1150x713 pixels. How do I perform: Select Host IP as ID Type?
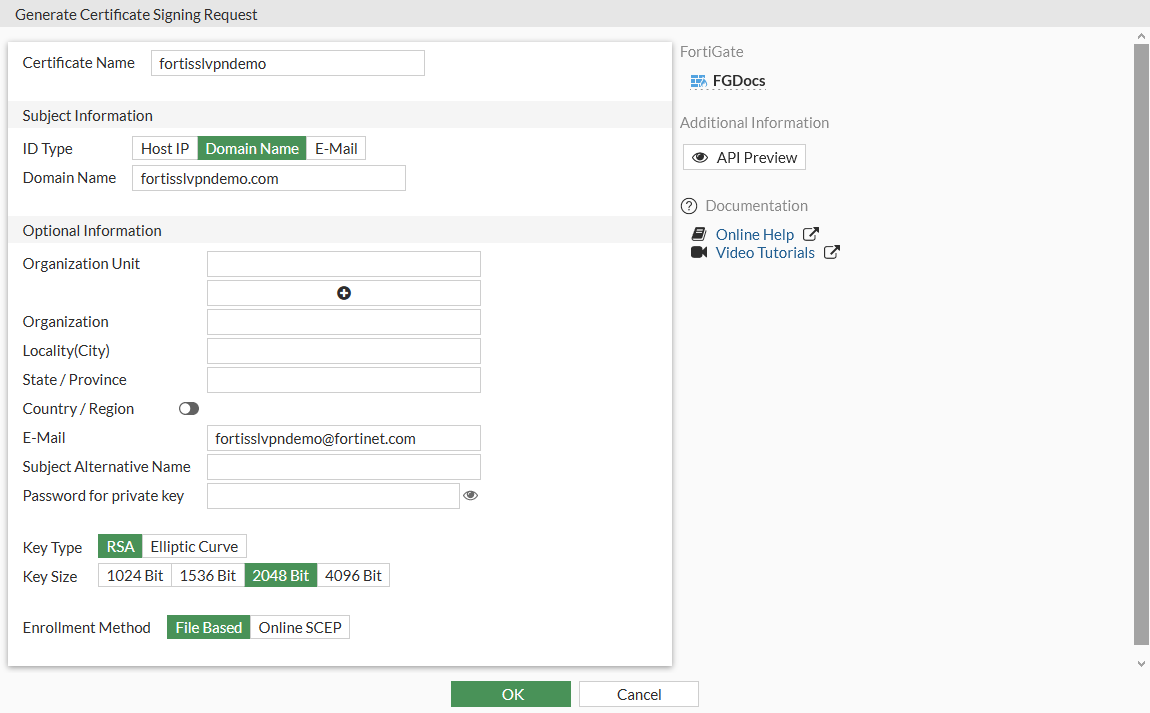point(165,149)
